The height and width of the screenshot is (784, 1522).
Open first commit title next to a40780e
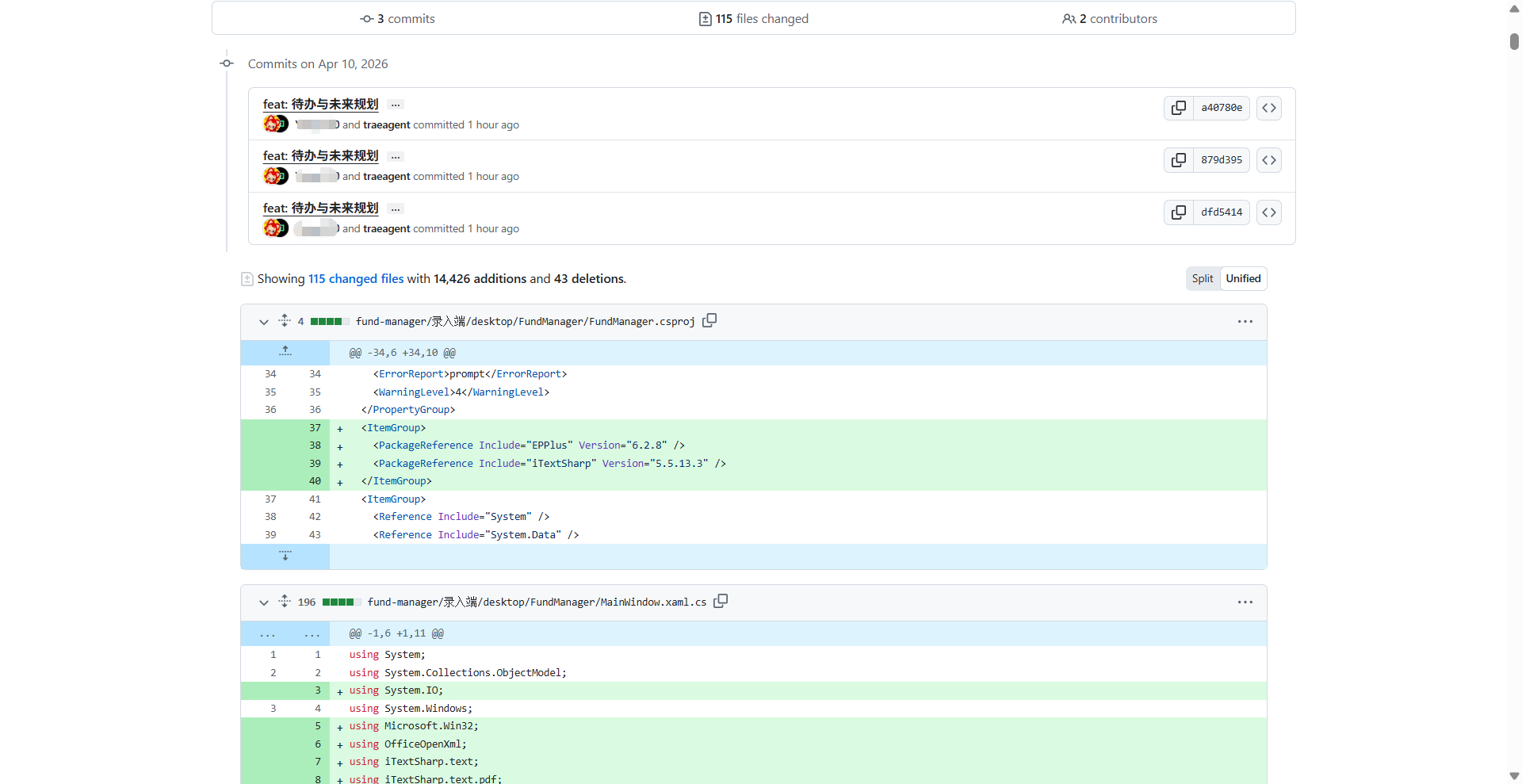321,104
